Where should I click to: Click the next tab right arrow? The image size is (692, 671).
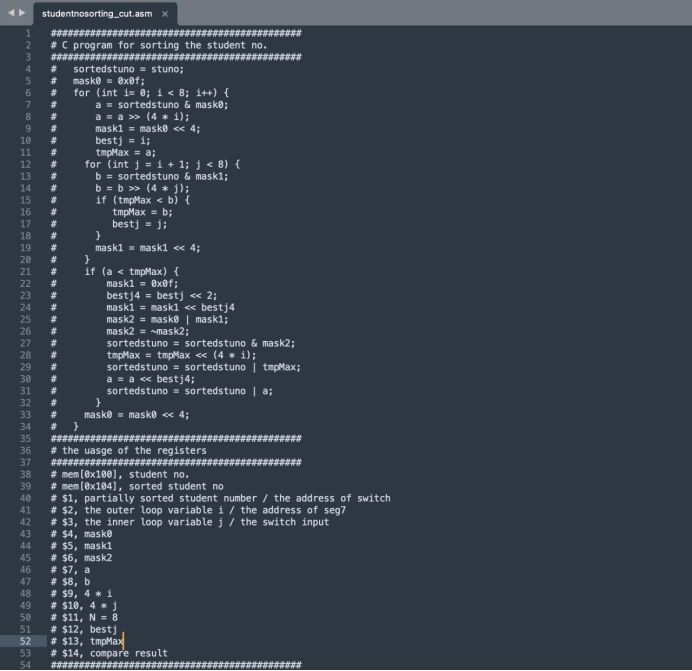pos(19,14)
